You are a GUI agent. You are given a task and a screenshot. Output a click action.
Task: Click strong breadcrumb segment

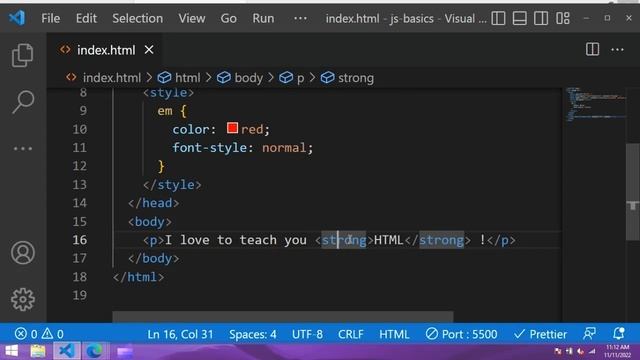click(356, 78)
